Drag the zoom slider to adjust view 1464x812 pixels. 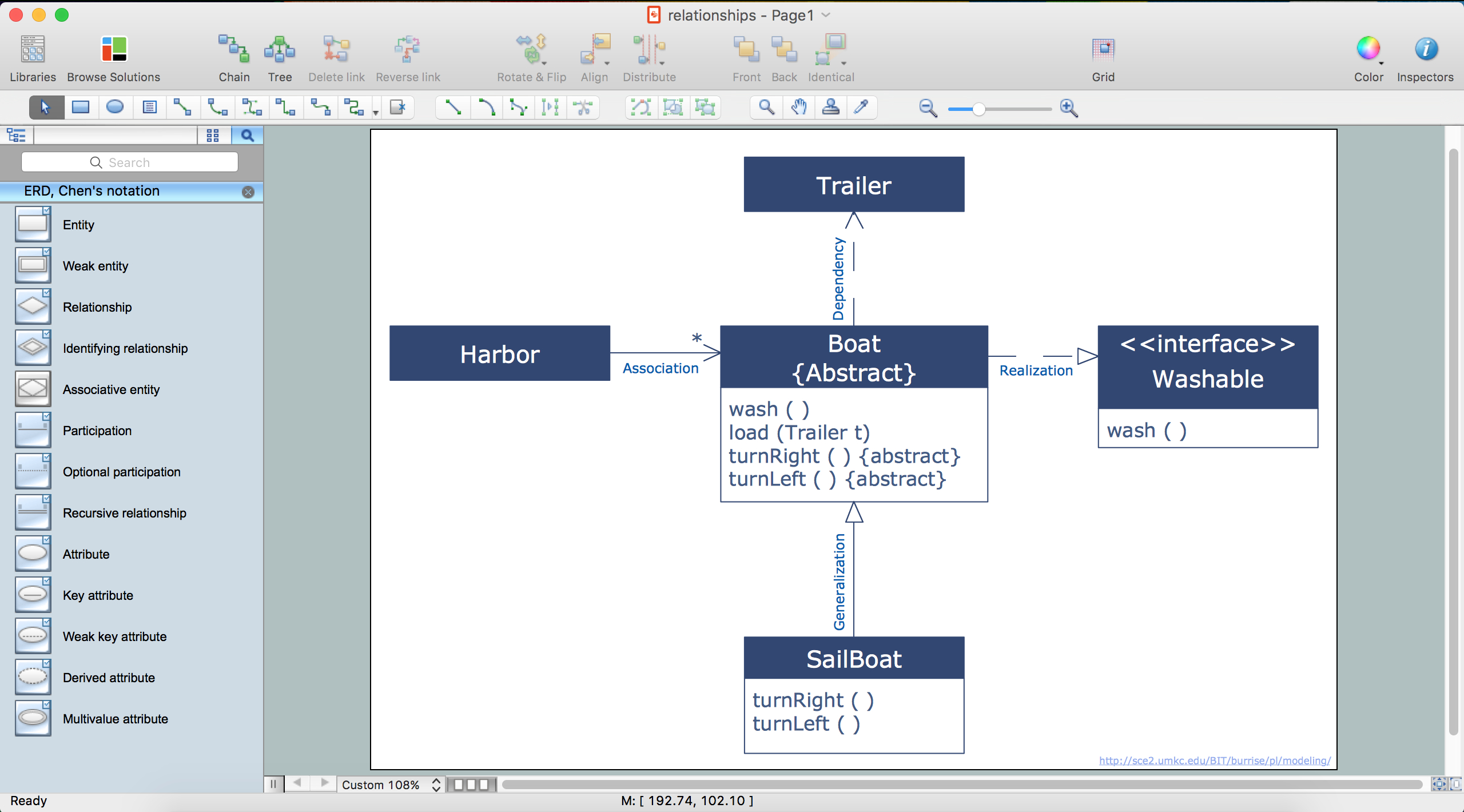point(981,107)
